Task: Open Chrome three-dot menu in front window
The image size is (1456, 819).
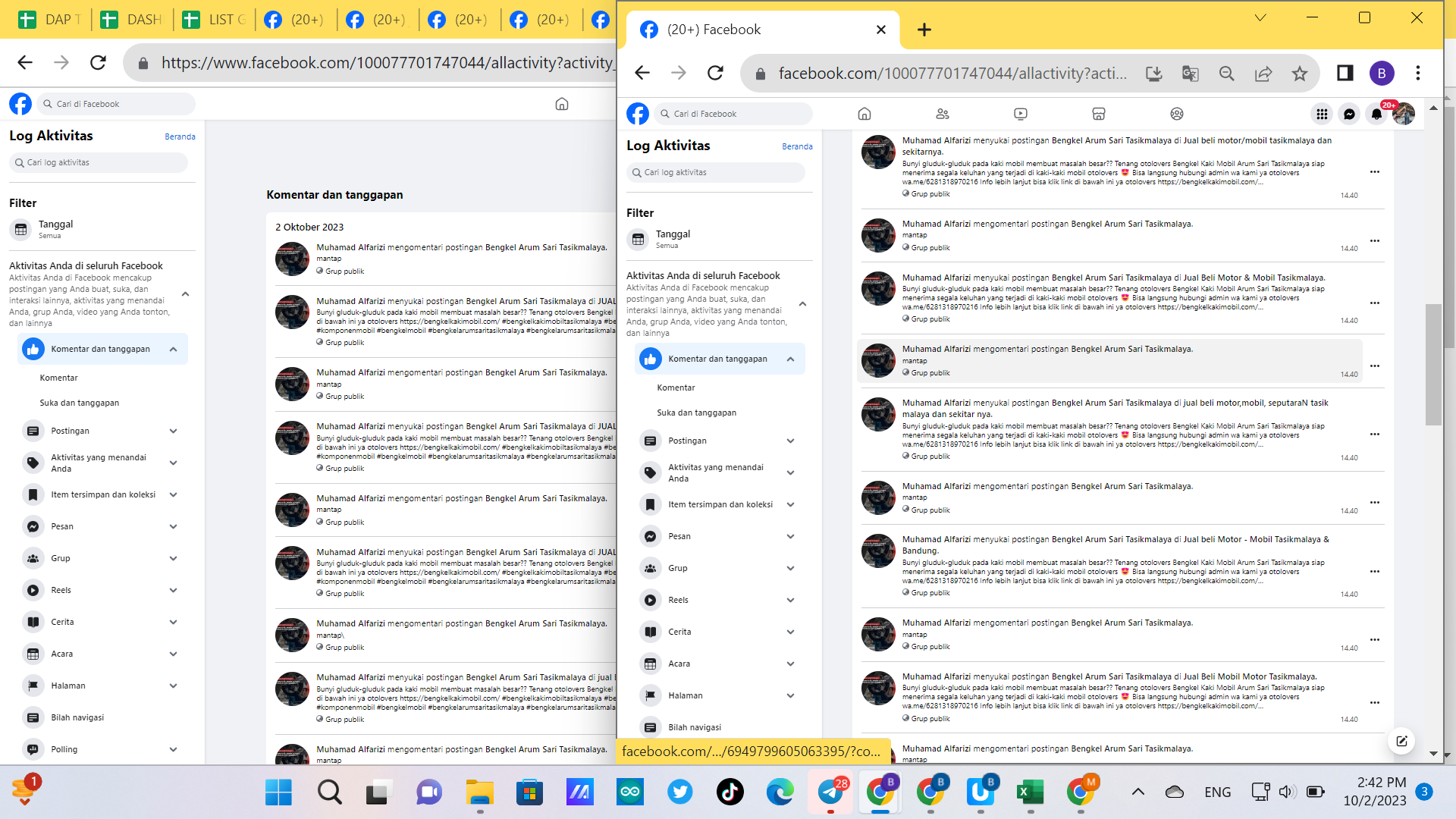Action: click(x=1418, y=73)
